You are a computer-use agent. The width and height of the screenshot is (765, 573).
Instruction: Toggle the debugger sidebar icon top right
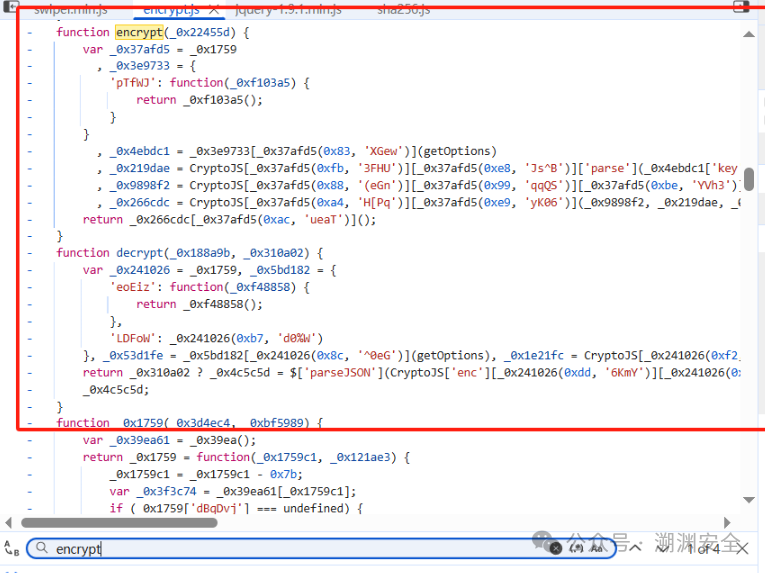coord(741,6)
